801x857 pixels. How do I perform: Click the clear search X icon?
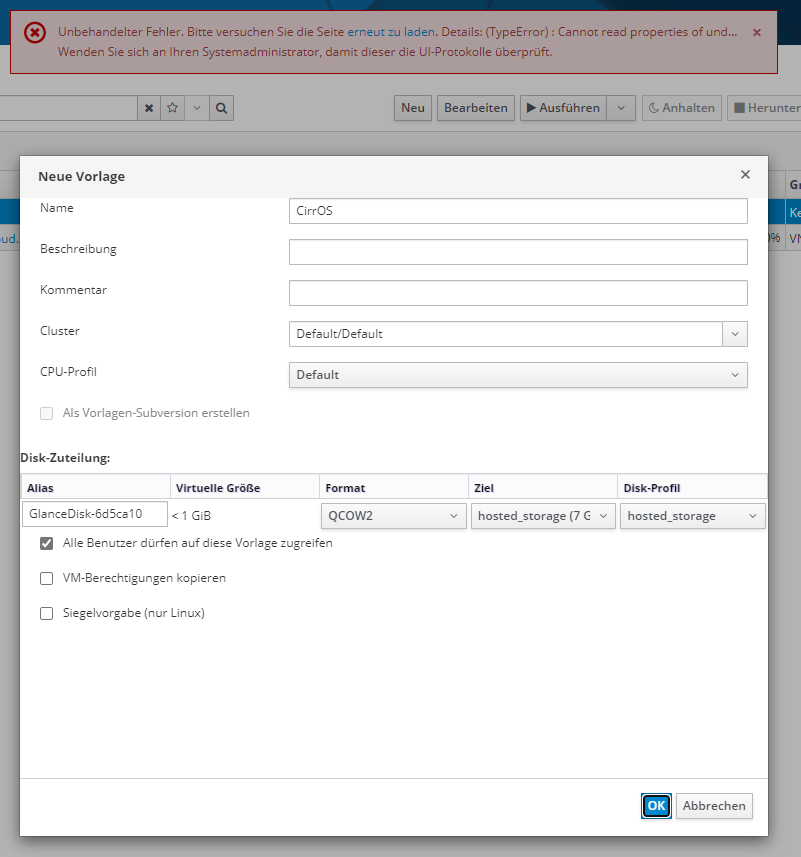point(149,108)
